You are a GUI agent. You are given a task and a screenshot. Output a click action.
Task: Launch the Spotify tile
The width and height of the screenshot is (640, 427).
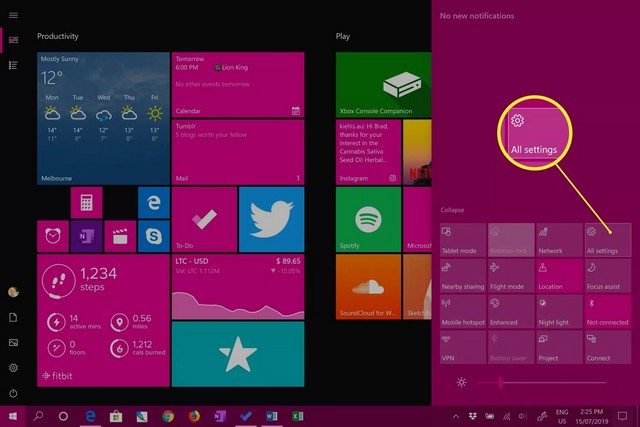coord(368,219)
